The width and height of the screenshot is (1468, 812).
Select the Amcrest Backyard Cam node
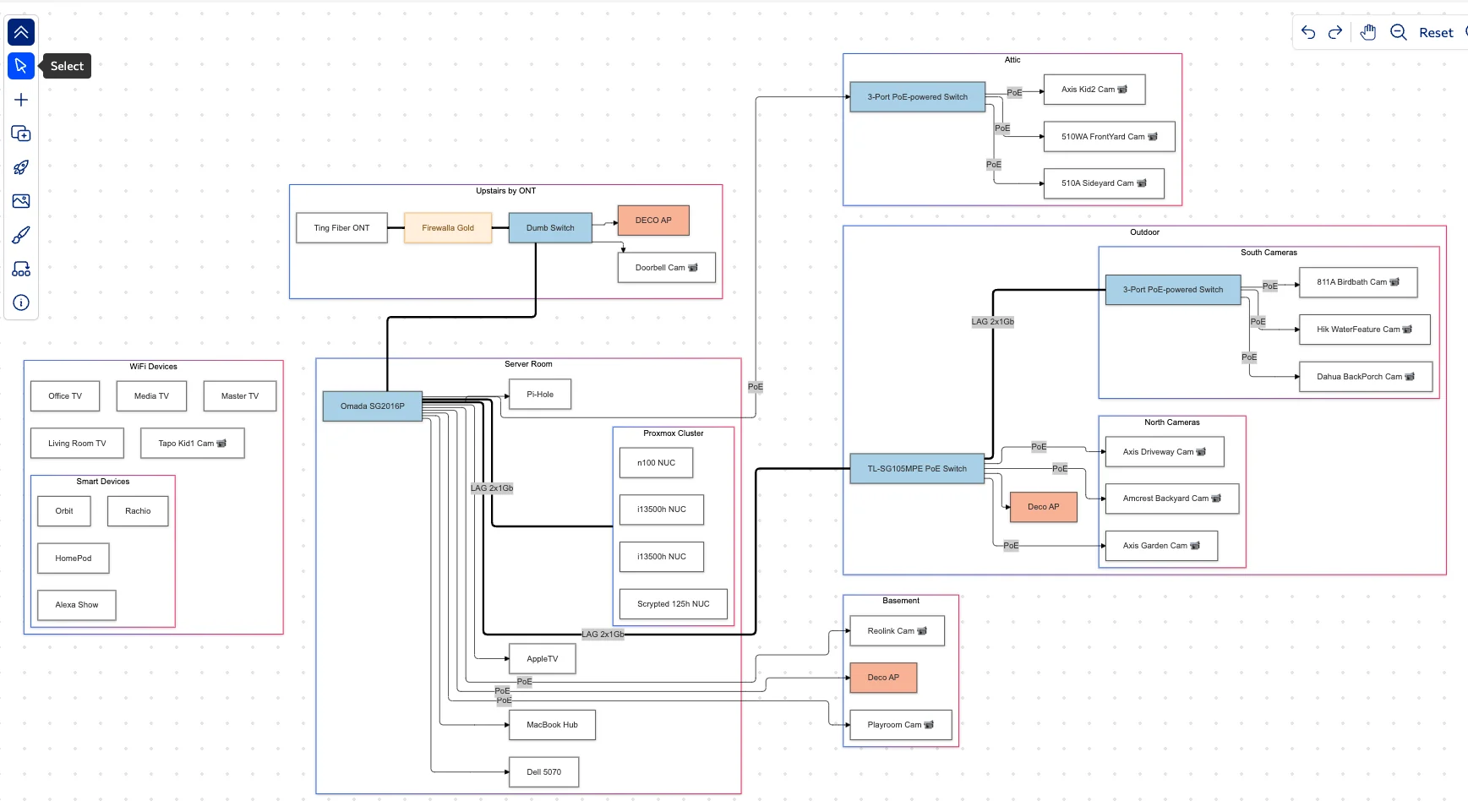1172,499
